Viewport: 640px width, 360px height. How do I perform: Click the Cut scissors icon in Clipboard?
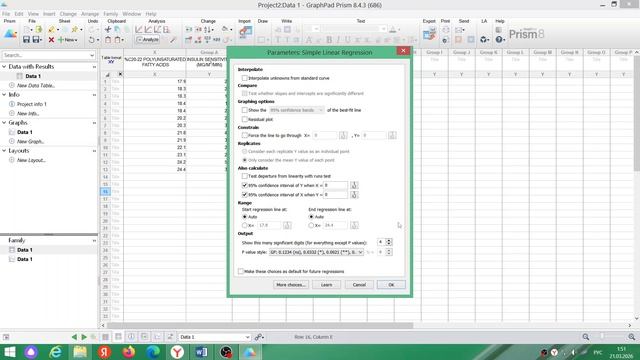(108, 29)
